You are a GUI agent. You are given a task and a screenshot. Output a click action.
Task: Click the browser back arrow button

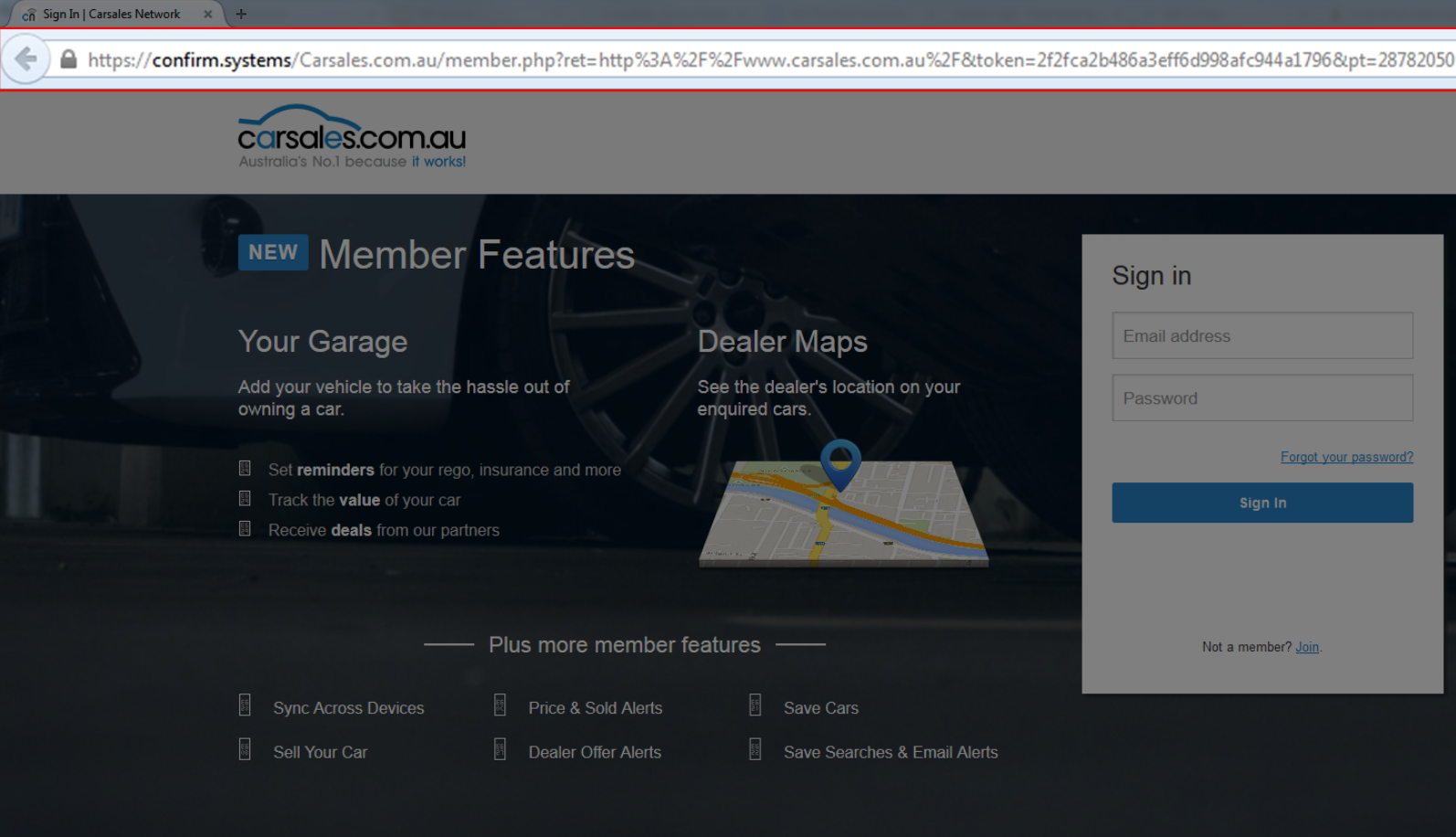point(26,59)
